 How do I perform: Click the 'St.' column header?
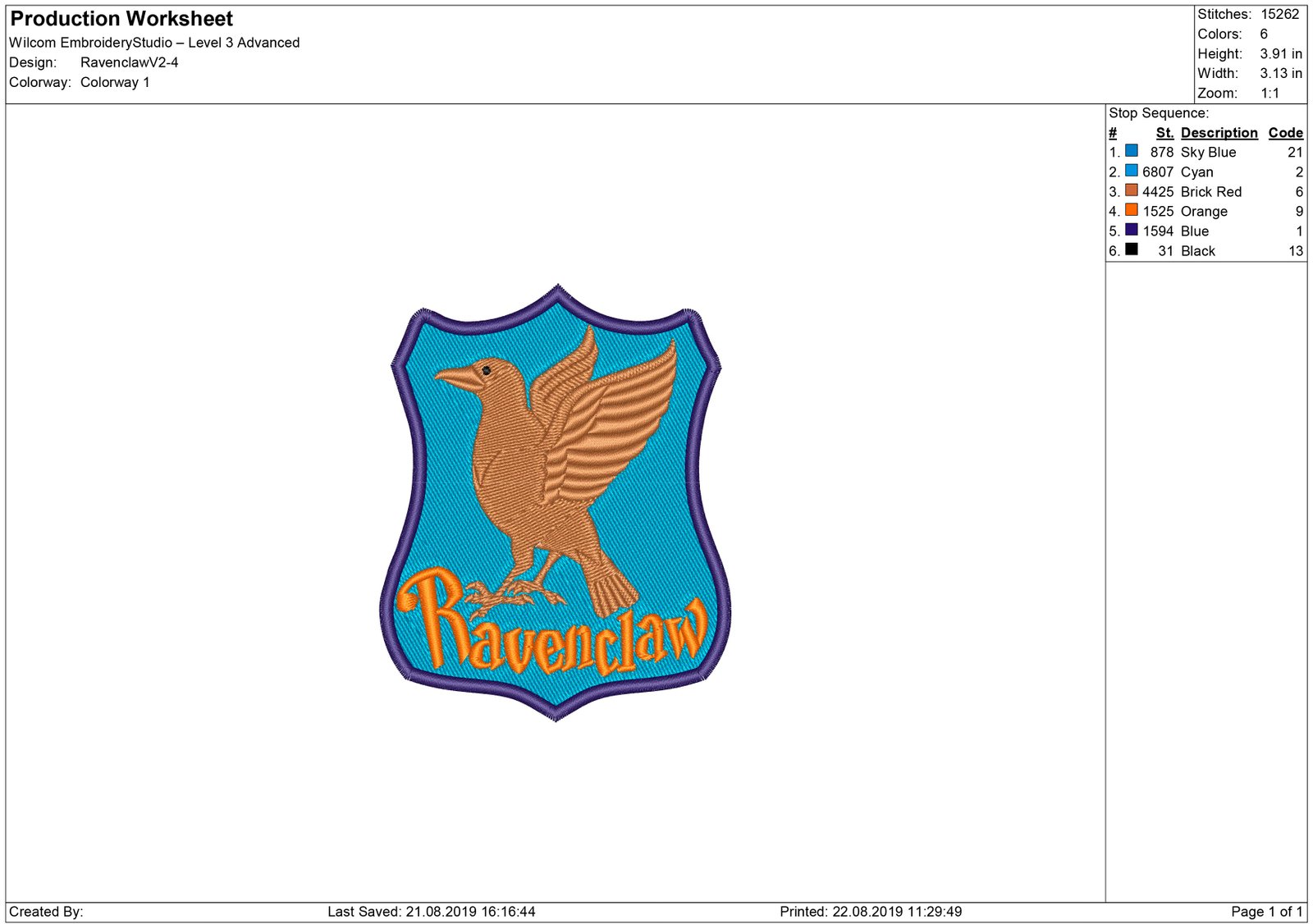click(x=1165, y=133)
